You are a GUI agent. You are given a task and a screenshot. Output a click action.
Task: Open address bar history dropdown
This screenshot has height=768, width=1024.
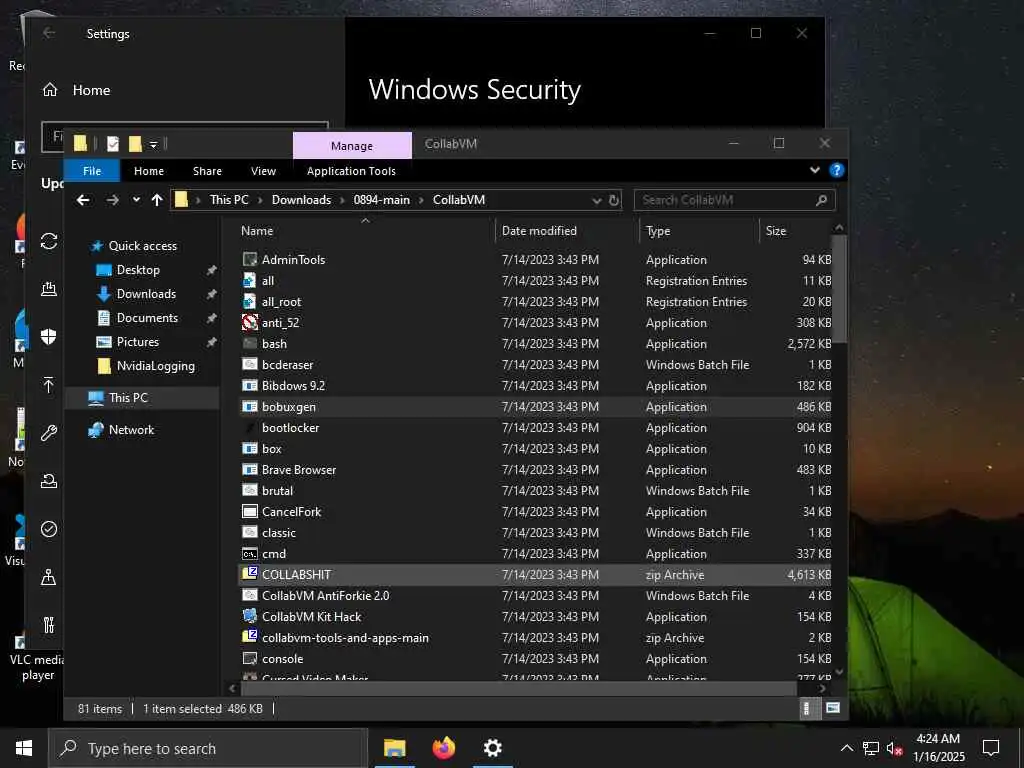(x=596, y=200)
